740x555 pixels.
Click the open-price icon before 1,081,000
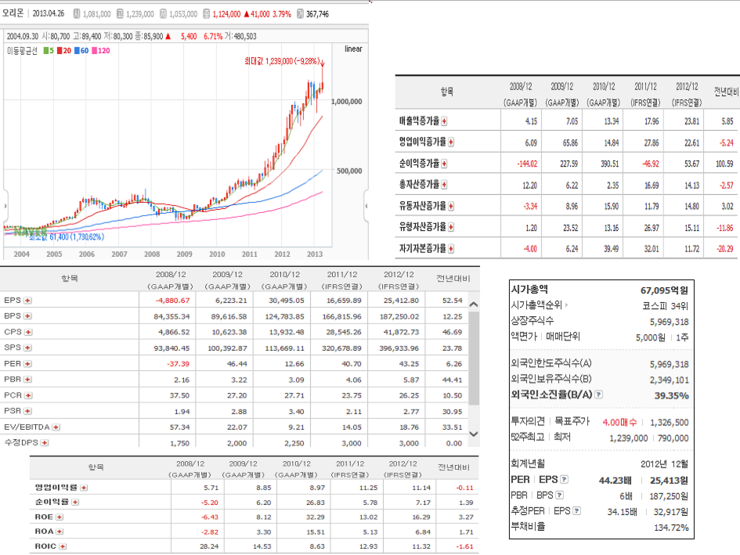(x=76, y=14)
